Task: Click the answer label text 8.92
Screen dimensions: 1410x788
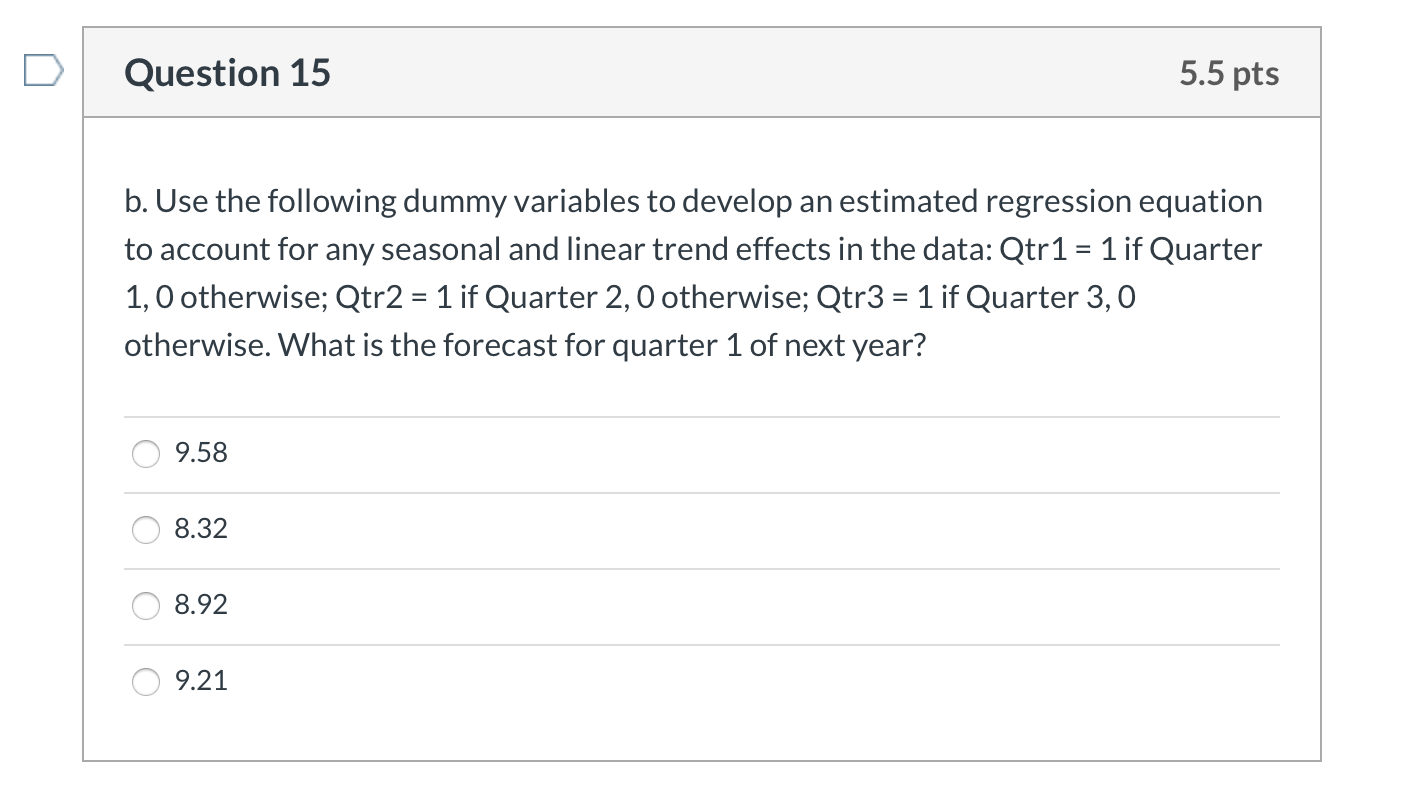Action: pyautogui.click(x=201, y=606)
